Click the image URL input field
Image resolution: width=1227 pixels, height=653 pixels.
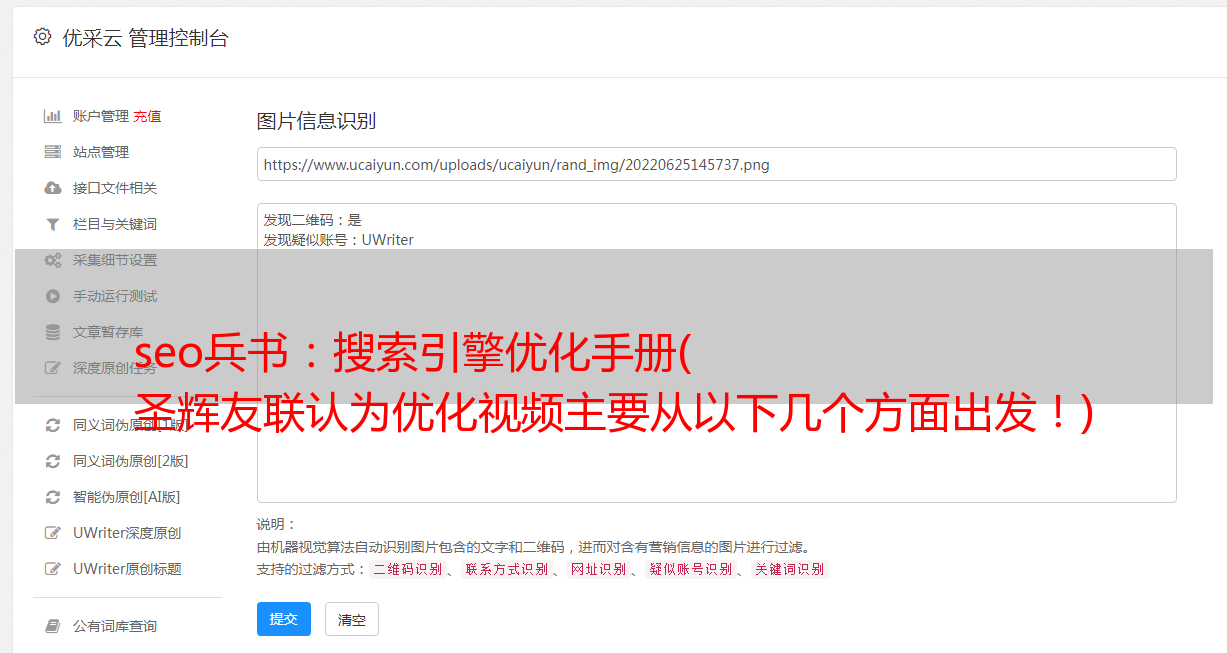[716, 164]
